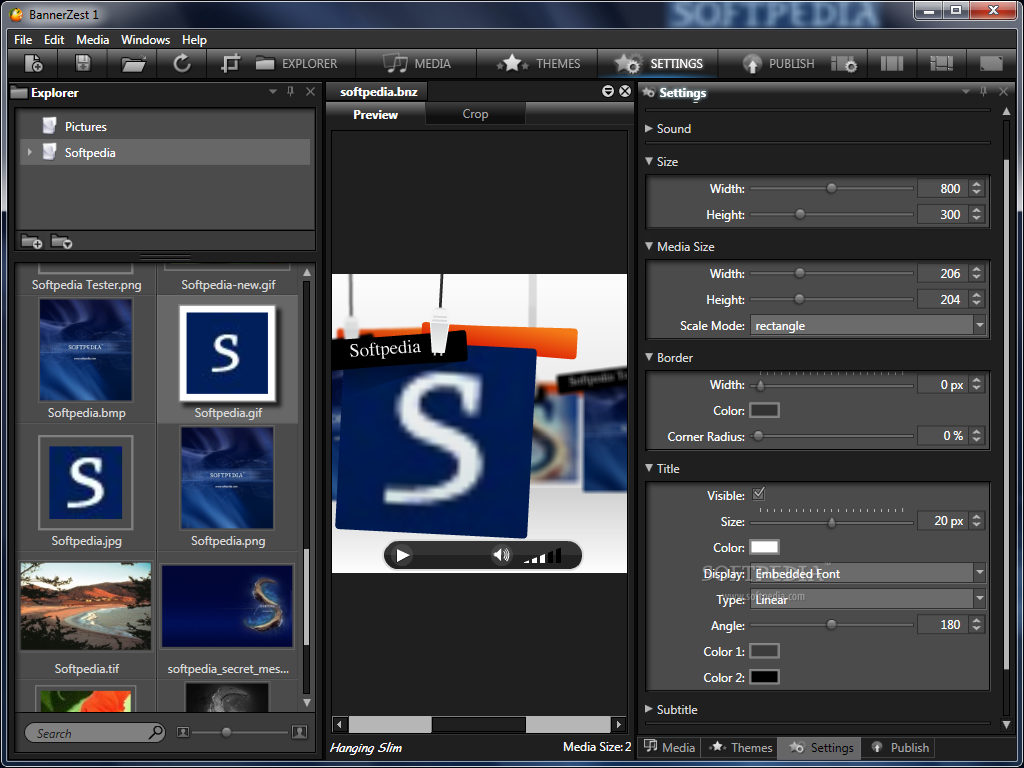
Task: Pin the Settings panel
Action: [983, 91]
